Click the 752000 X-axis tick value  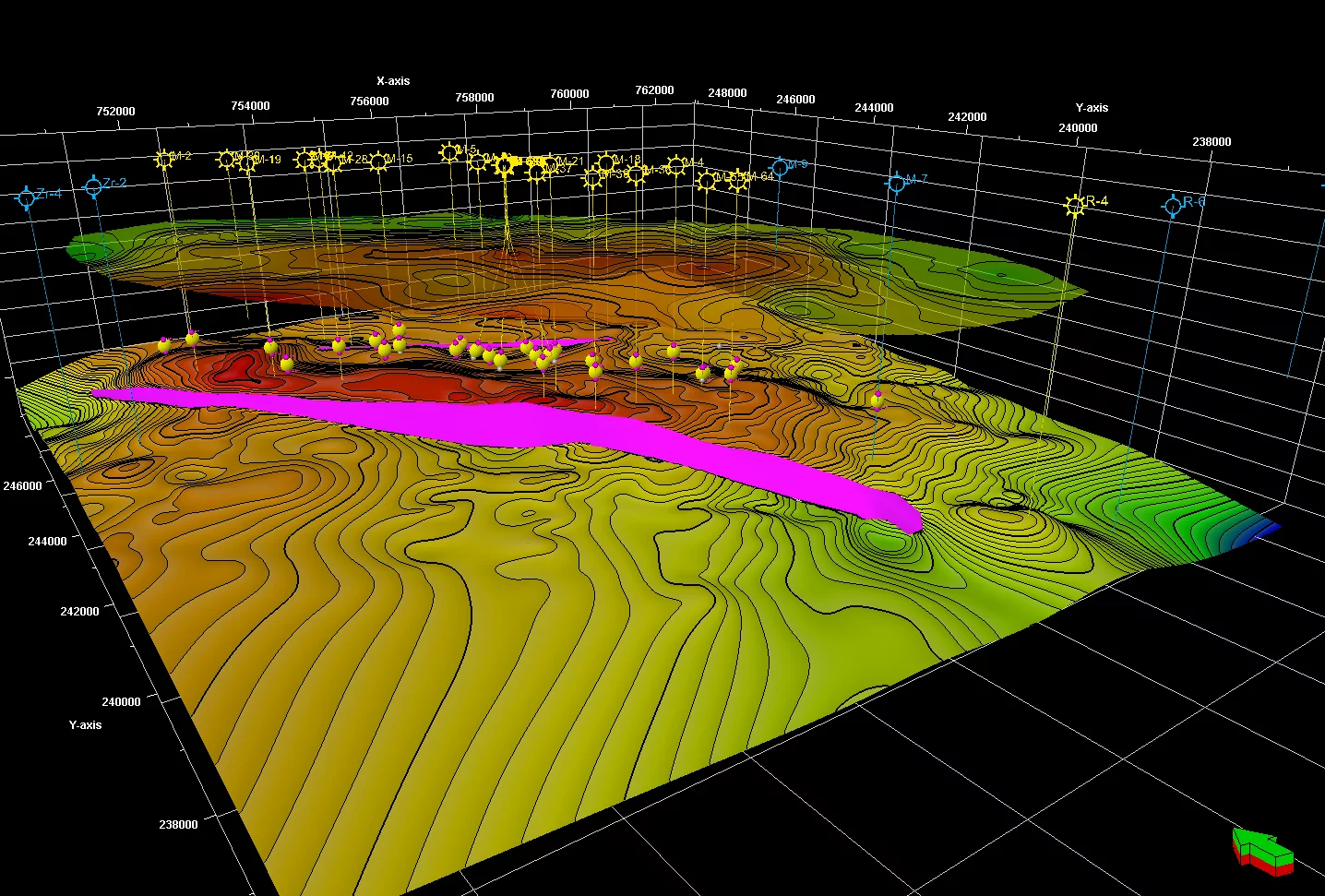(115, 112)
